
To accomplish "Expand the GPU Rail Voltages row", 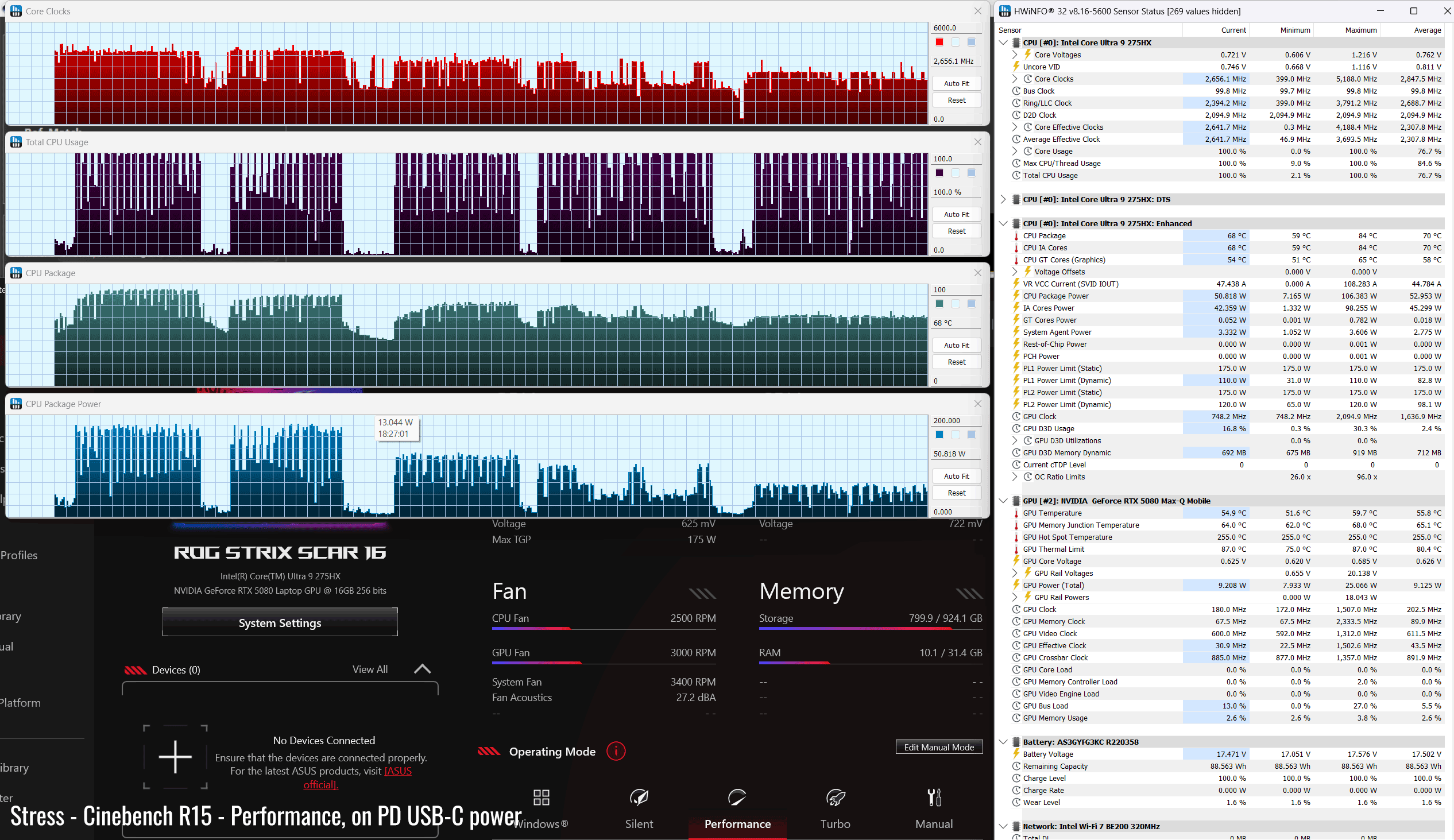I will pos(1015,574).
